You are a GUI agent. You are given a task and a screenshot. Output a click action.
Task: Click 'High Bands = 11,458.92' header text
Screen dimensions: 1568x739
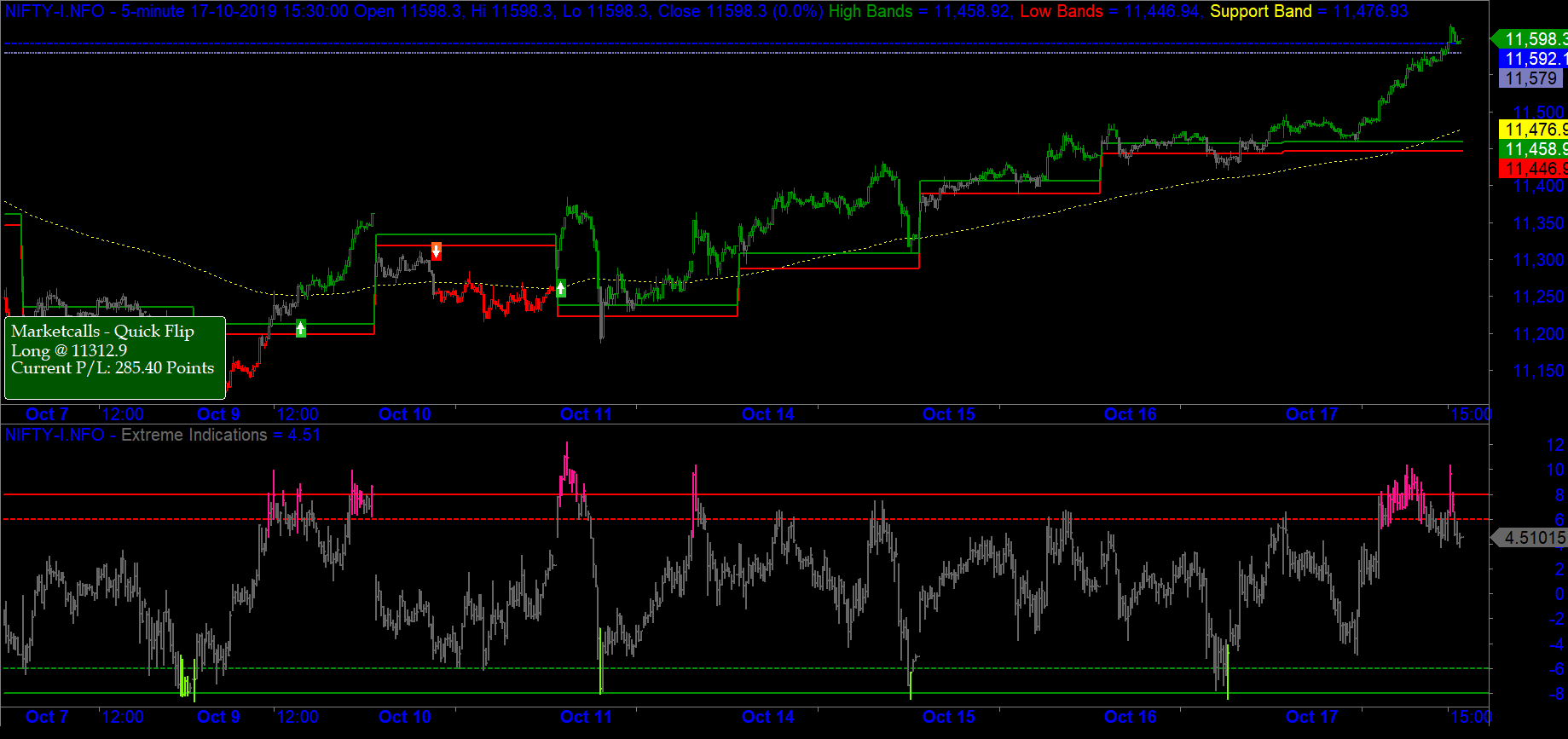(921, 11)
